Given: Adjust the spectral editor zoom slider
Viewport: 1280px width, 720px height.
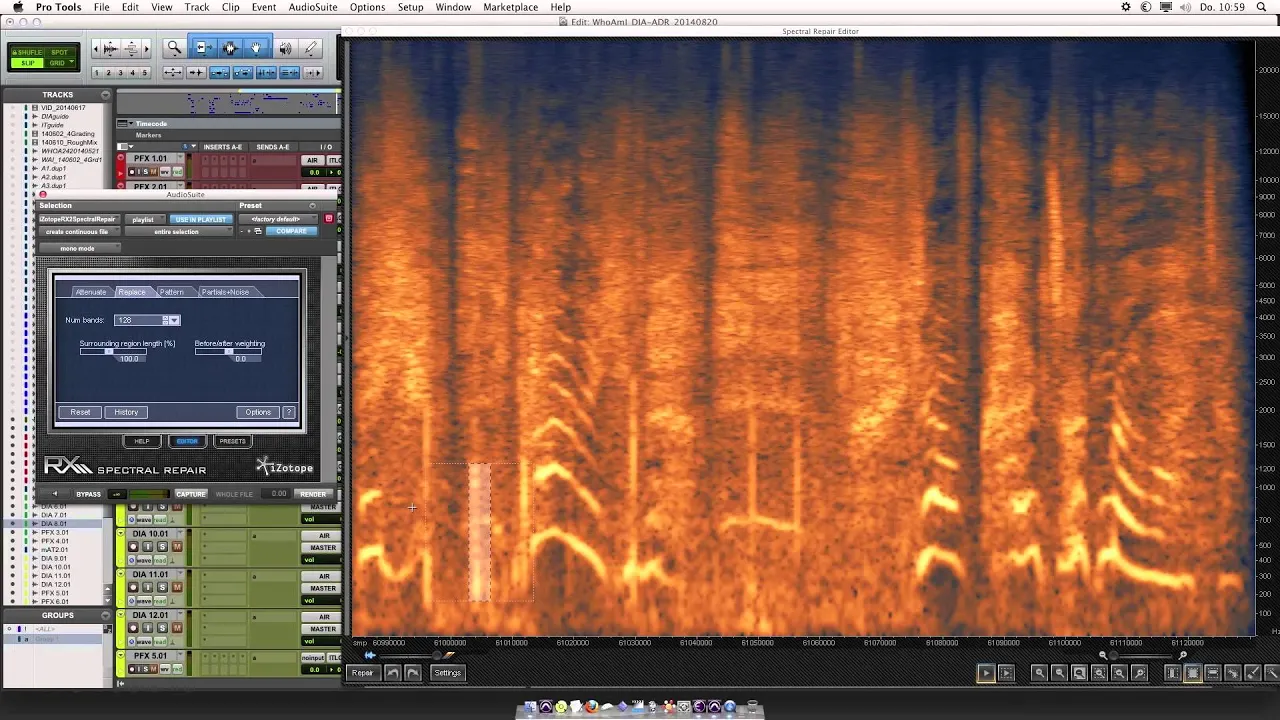Looking at the screenshot, I should [x=1142, y=655].
